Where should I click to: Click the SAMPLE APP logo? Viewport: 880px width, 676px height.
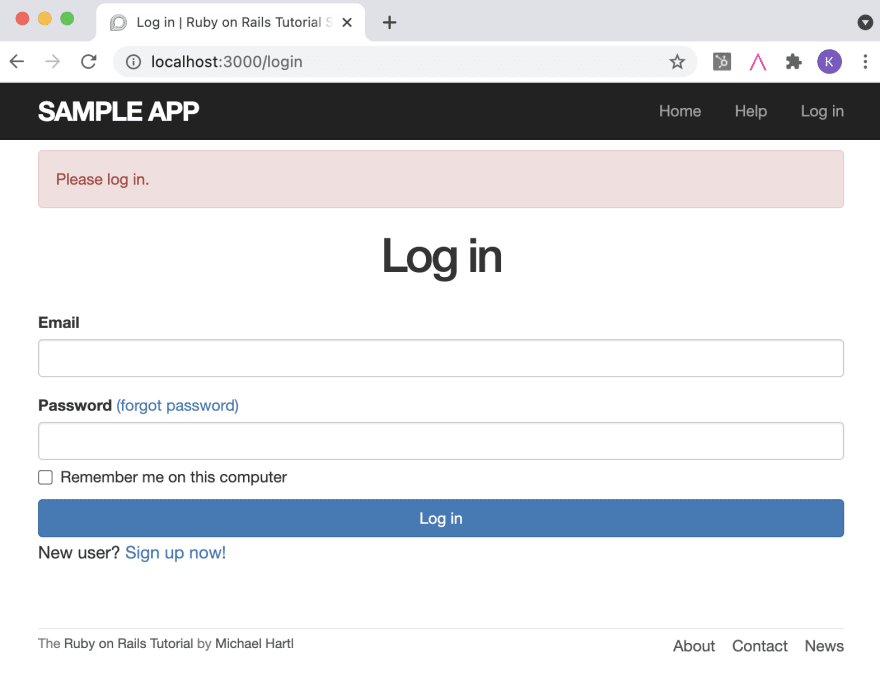click(x=118, y=111)
